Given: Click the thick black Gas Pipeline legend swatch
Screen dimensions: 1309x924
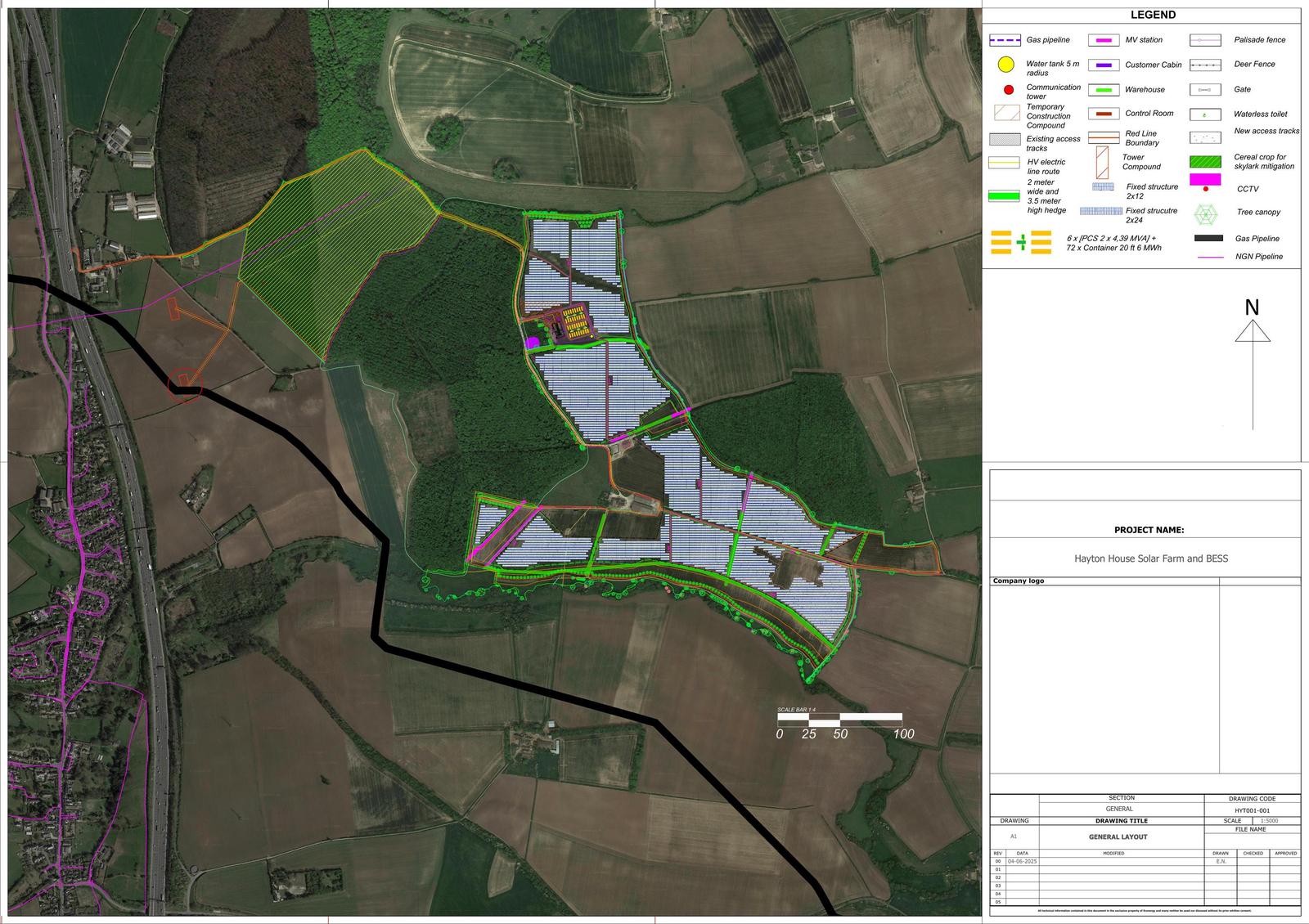Looking at the screenshot, I should [1208, 239].
